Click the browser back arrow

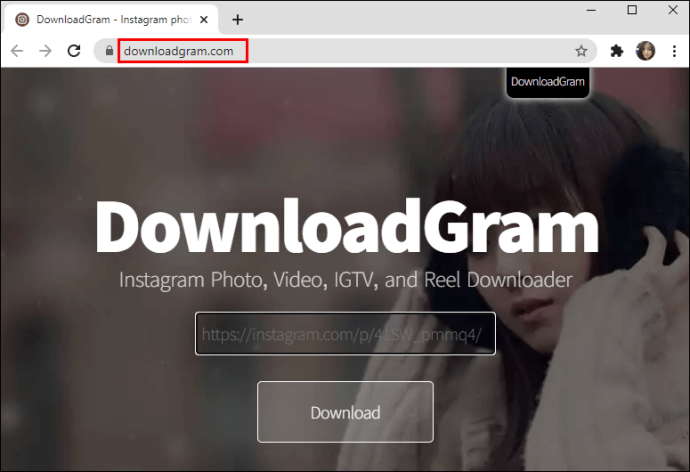[17, 51]
